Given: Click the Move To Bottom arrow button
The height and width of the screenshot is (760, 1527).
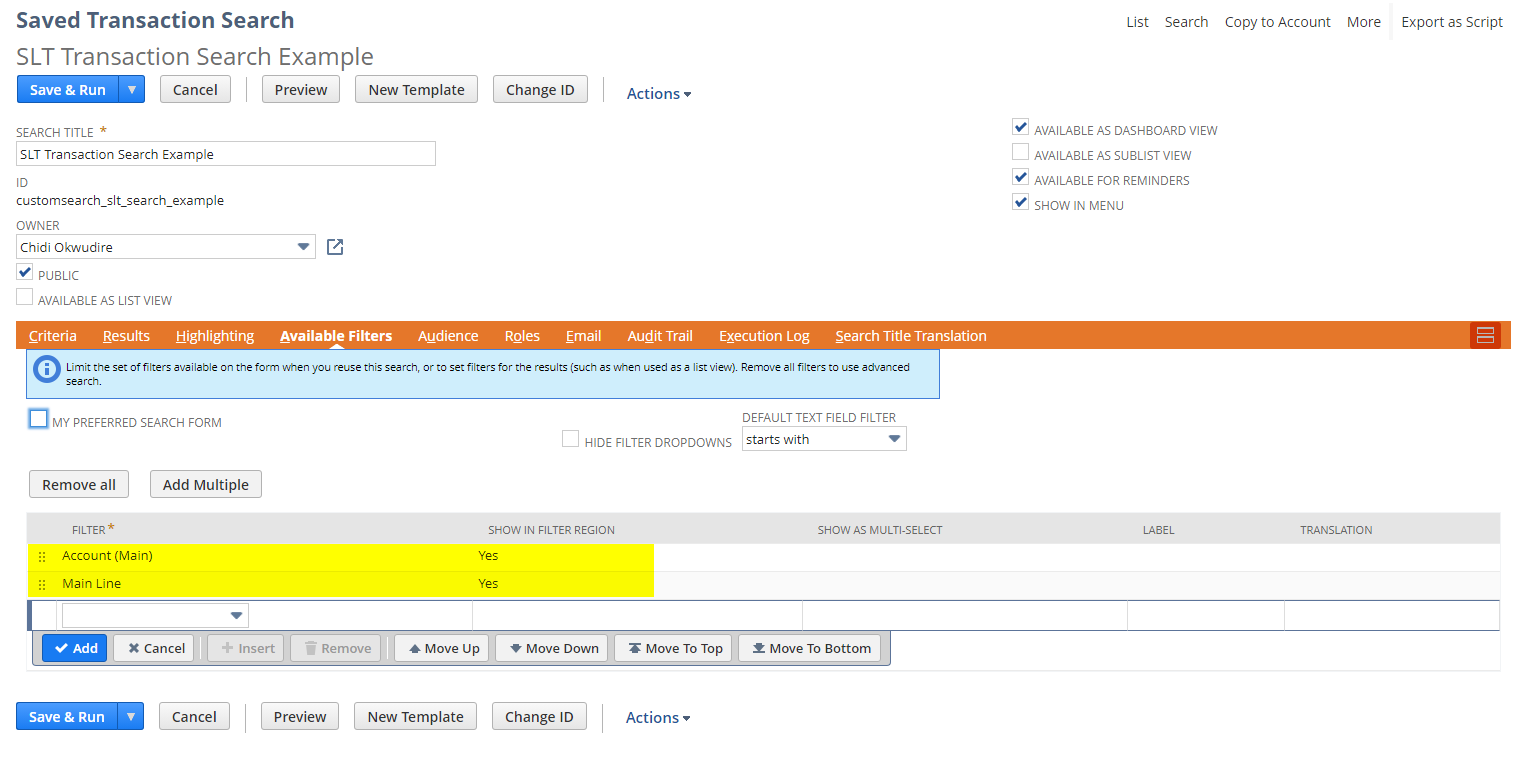Looking at the screenshot, I should point(809,647).
